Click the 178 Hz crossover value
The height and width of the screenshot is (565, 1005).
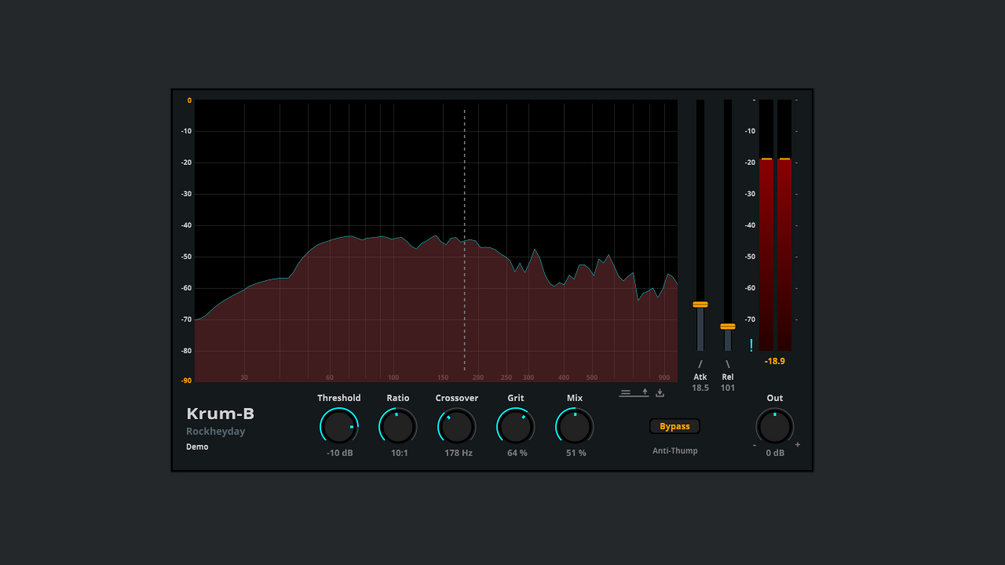click(458, 453)
